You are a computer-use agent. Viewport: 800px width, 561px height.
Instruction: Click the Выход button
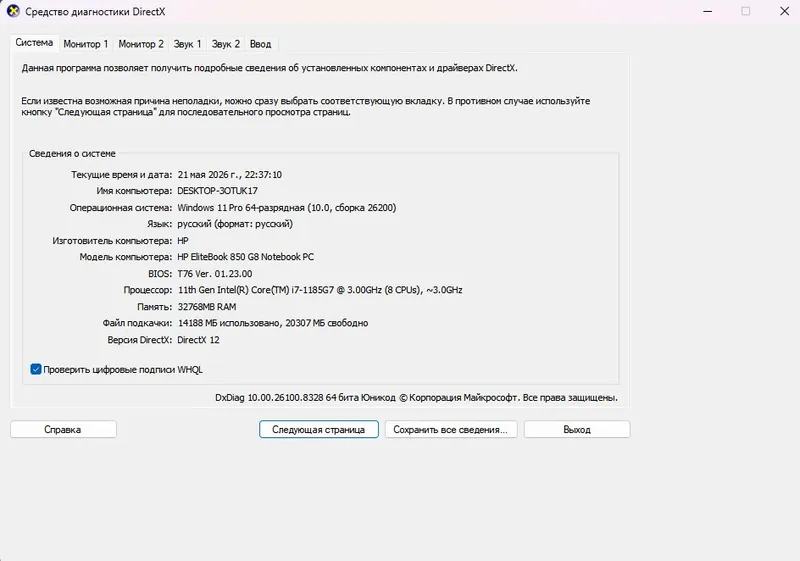[x=577, y=429]
